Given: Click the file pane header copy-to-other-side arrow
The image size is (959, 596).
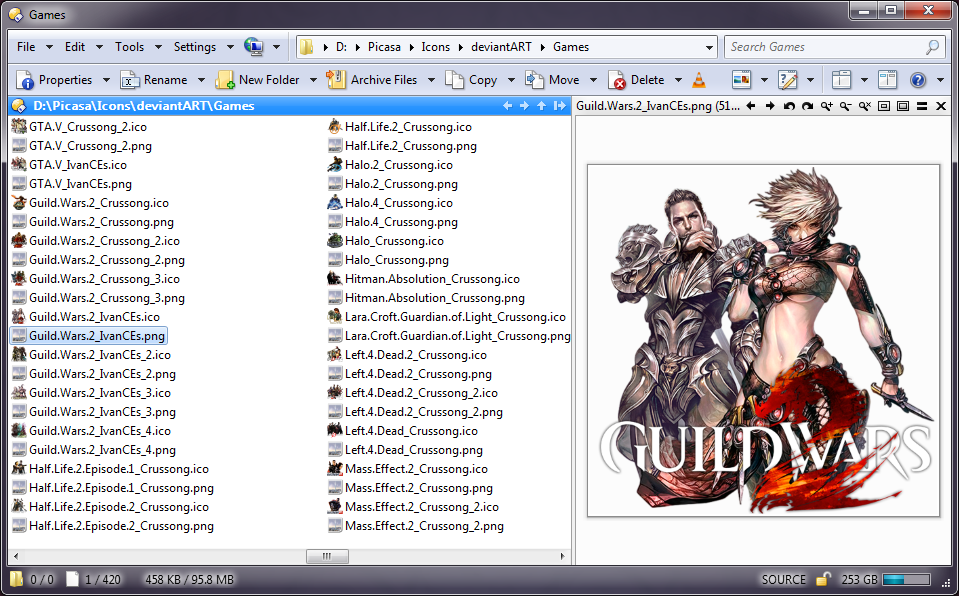Looking at the screenshot, I should 560,106.
